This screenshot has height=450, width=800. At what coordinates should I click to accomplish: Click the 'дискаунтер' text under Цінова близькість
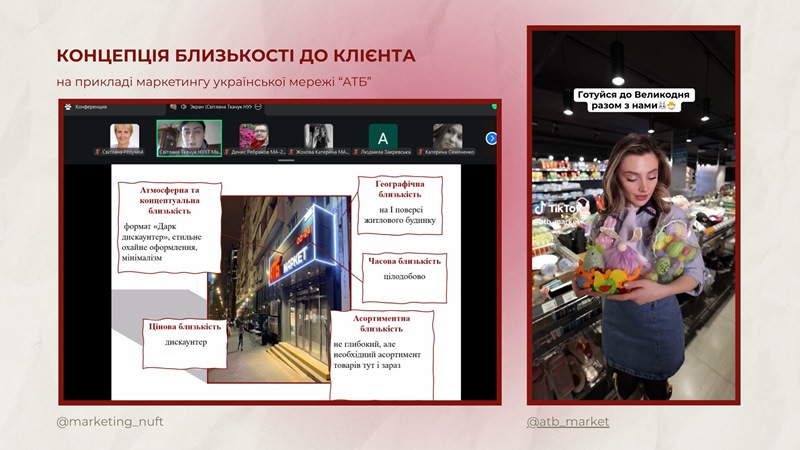[186, 342]
